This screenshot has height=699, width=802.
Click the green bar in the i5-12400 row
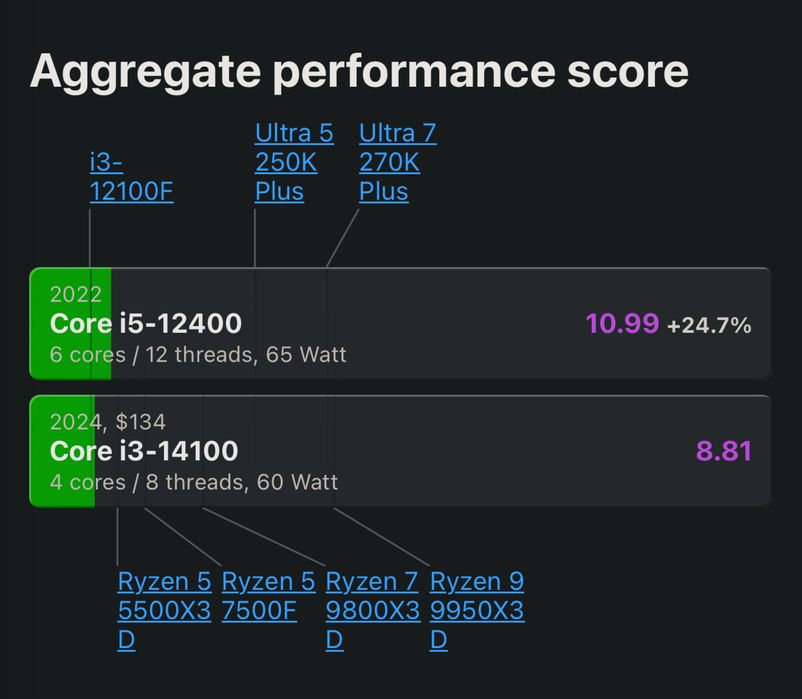(71, 323)
